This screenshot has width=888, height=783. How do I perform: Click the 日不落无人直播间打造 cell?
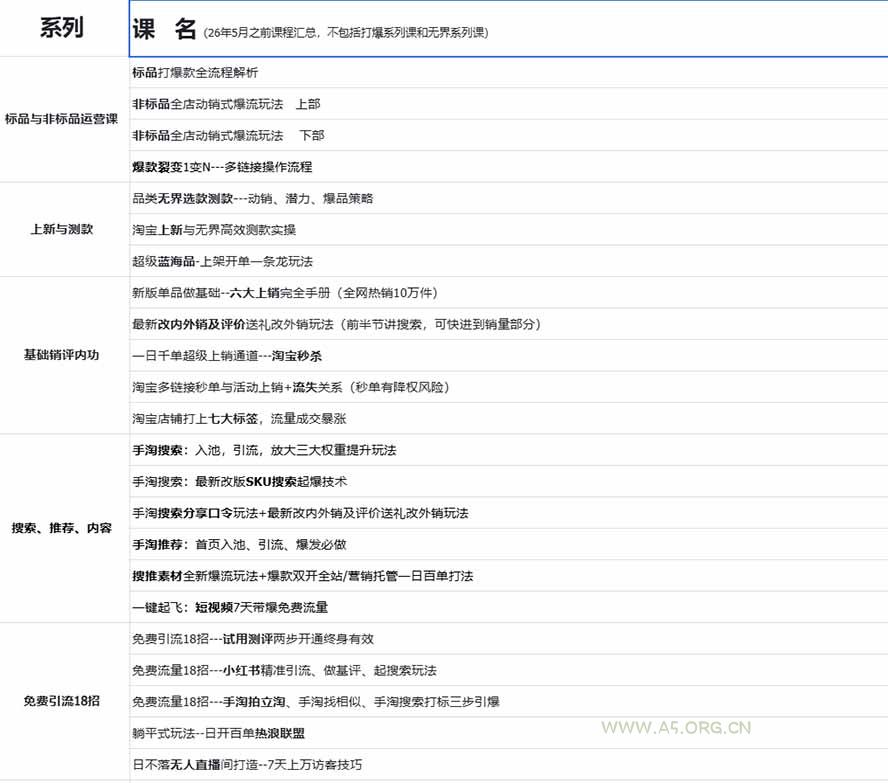tap(509, 765)
